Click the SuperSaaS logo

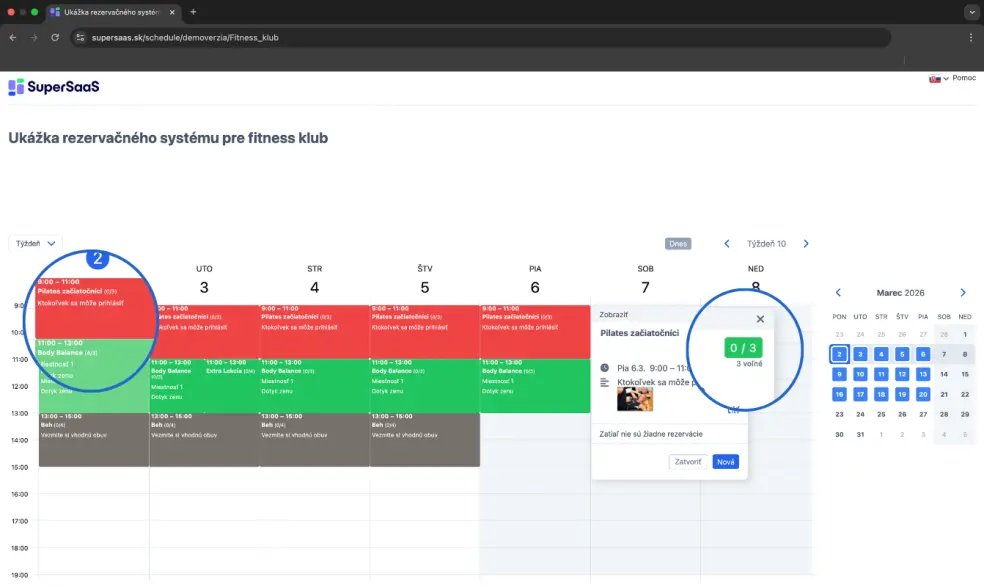pyautogui.click(x=54, y=87)
